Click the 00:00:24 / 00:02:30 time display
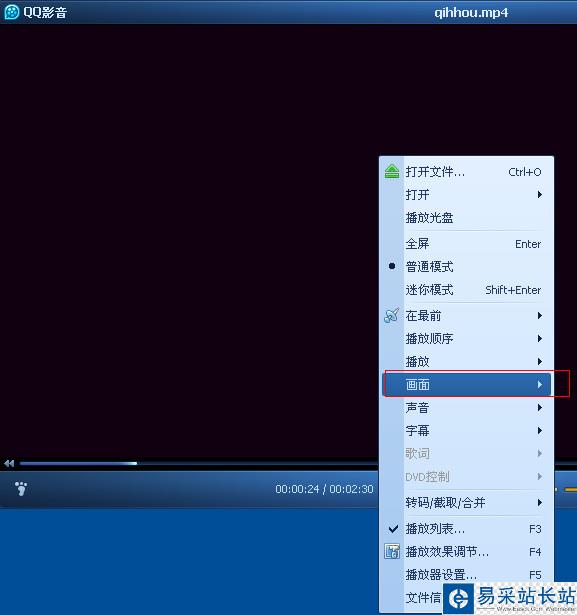Viewport: 577px width, 615px height. (x=324, y=489)
